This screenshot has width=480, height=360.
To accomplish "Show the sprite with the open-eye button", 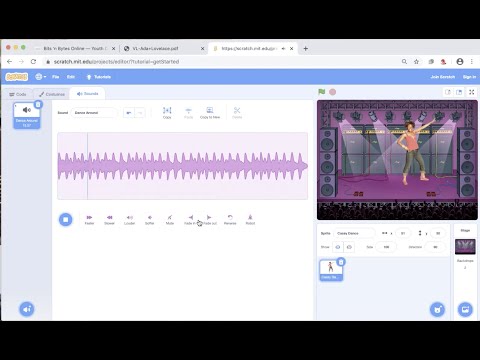I will click(338, 247).
